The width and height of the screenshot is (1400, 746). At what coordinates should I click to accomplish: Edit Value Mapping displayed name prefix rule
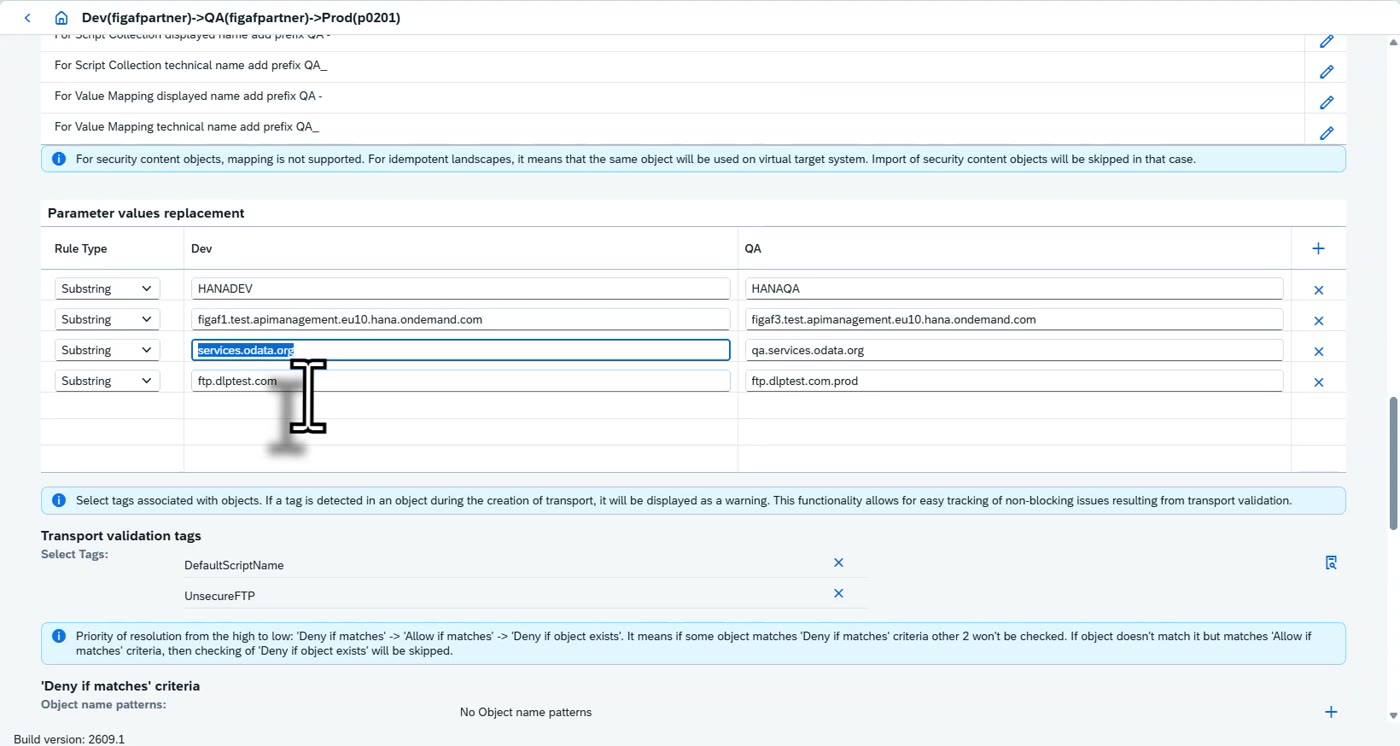point(1327,102)
